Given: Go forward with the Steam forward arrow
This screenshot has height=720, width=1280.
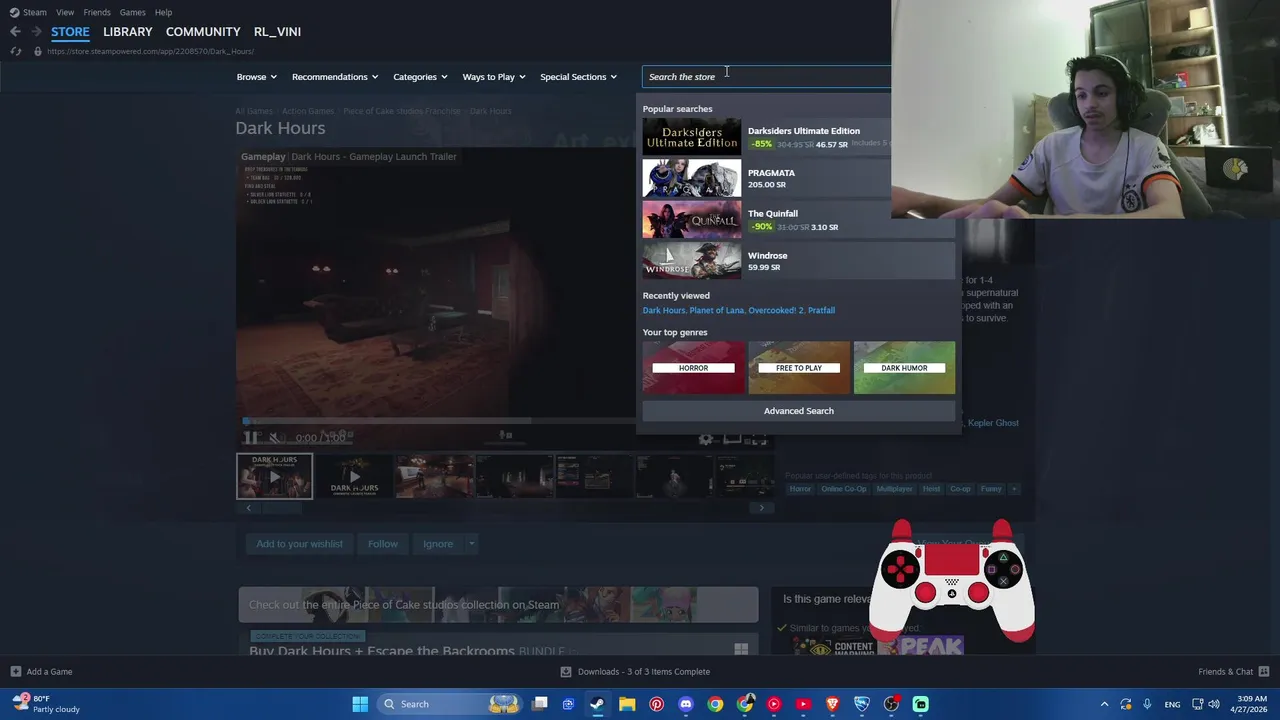Looking at the screenshot, I should pos(36,32).
